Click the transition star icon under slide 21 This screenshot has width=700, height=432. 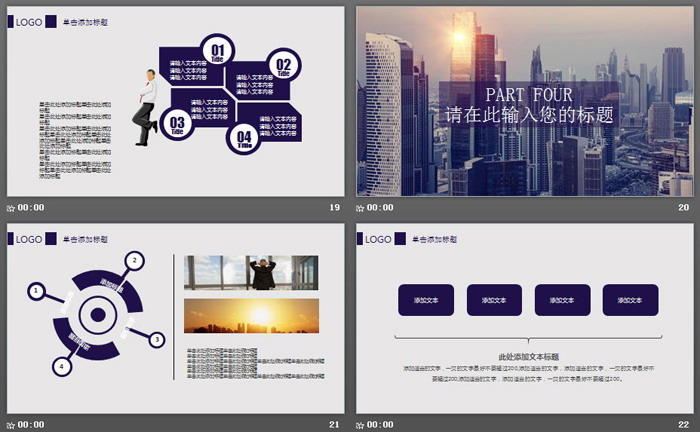coord(11,425)
